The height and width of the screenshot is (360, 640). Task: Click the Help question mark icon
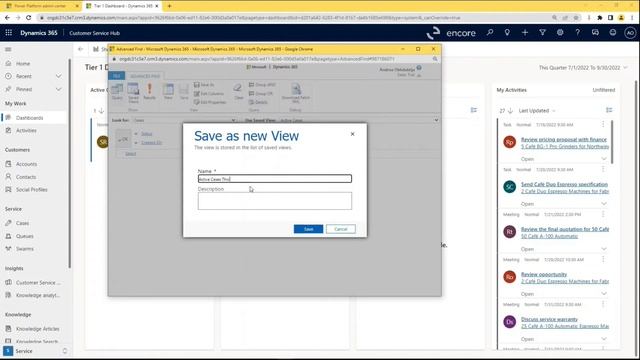[x=578, y=33]
